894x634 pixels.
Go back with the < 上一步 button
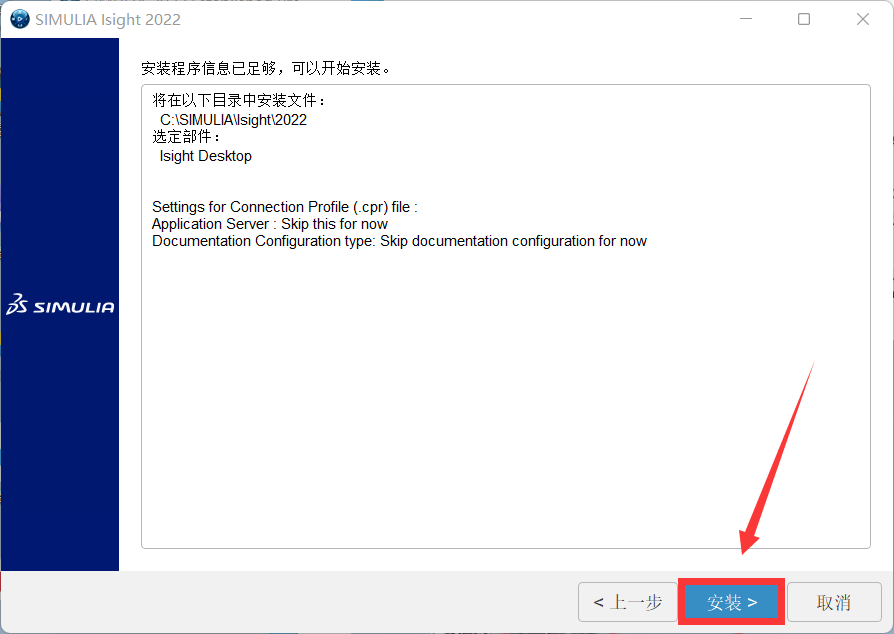click(628, 602)
